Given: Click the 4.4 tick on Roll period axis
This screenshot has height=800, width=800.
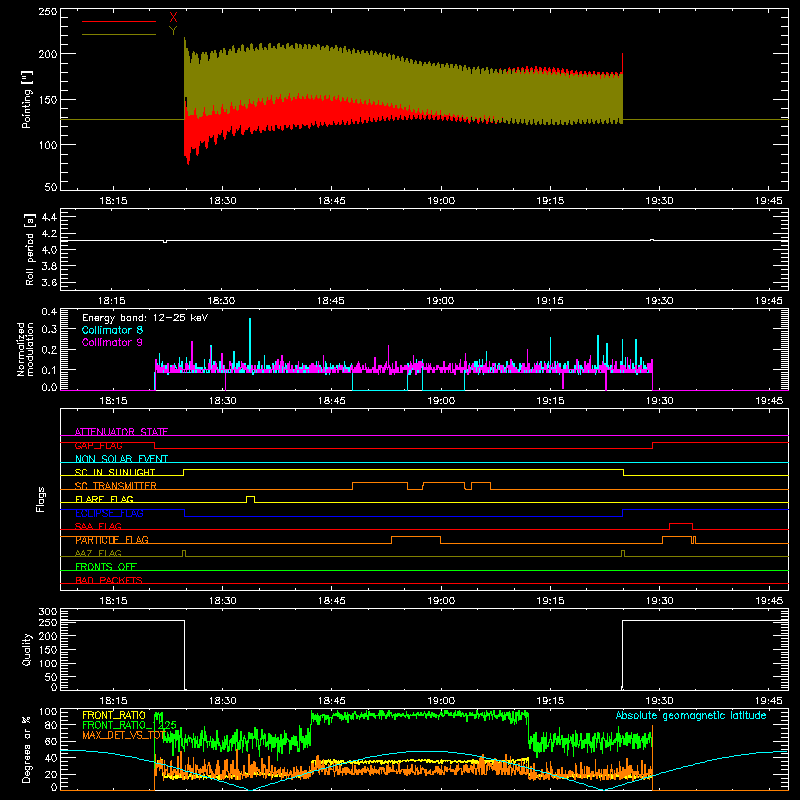Looking at the screenshot, I should pyautogui.click(x=49, y=217).
